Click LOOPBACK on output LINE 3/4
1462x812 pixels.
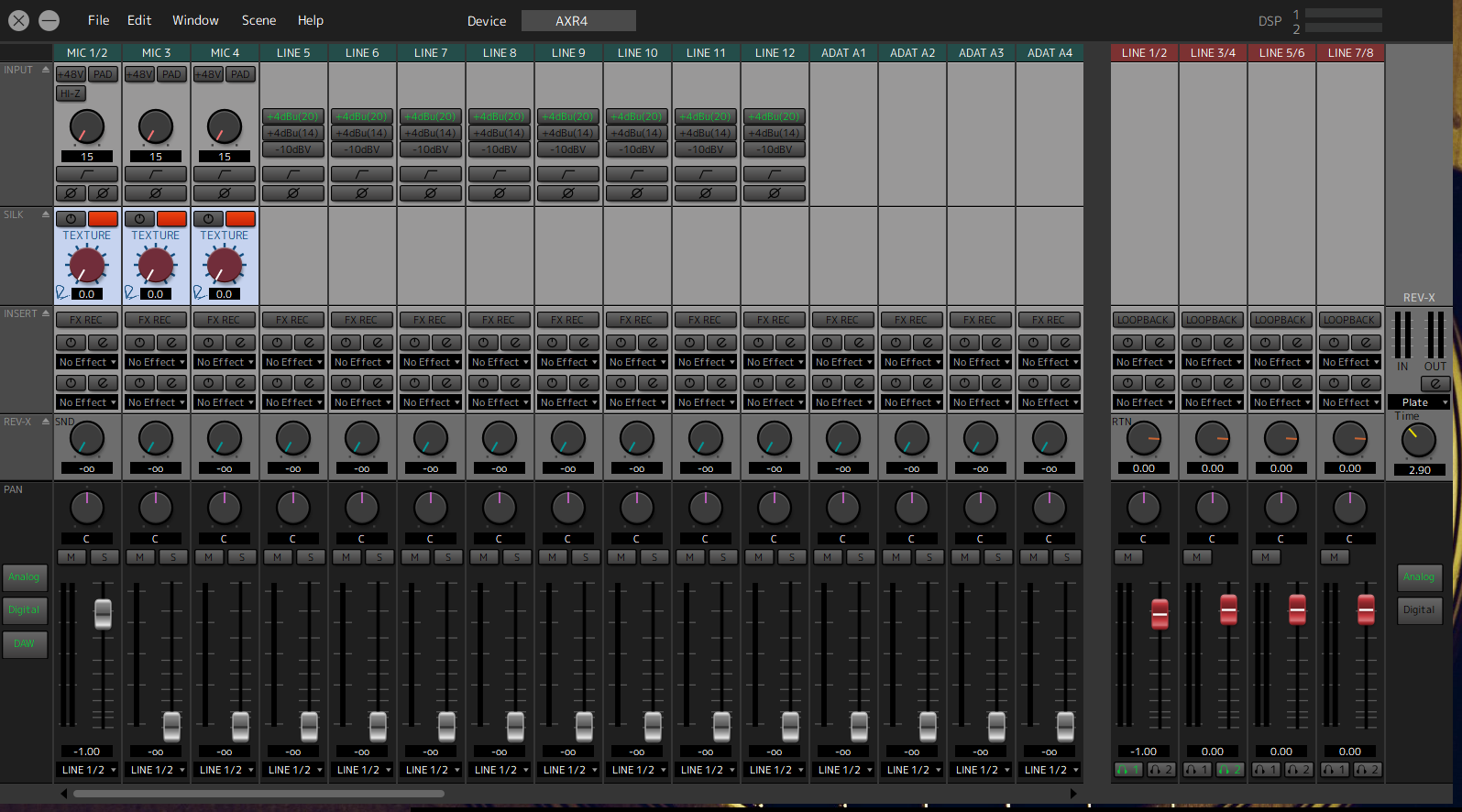pos(1213,320)
